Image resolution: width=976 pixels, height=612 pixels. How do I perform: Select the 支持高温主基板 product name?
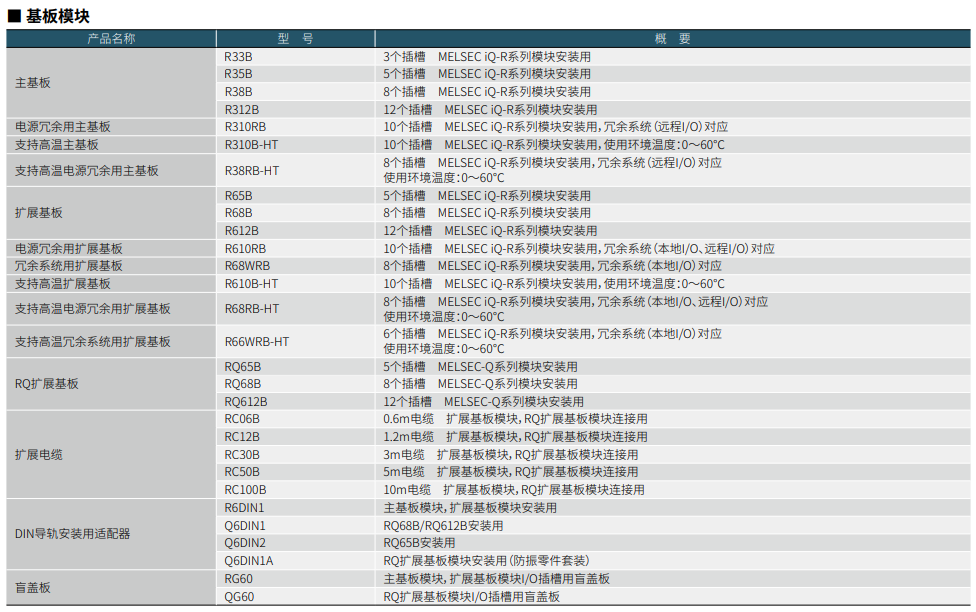57,144
